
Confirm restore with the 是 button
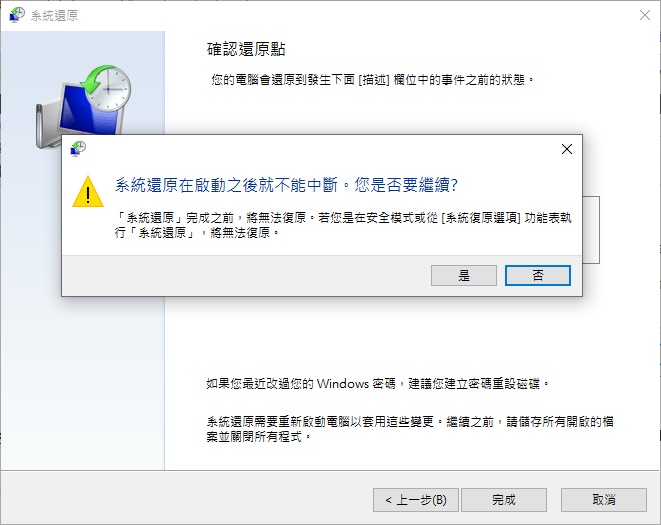tap(464, 275)
